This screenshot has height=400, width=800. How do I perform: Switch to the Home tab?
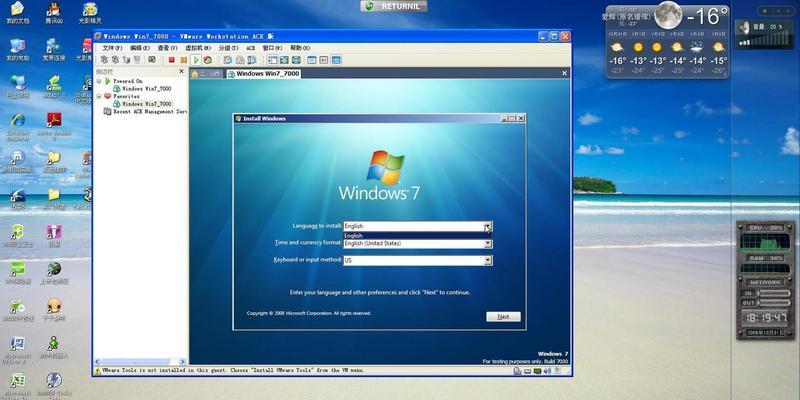(207, 74)
